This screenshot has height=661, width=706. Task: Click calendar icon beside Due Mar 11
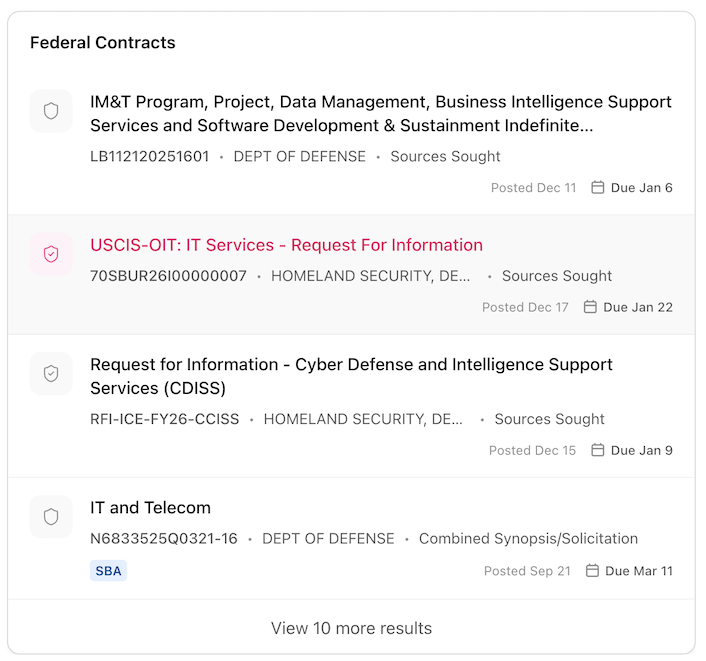pyautogui.click(x=592, y=571)
